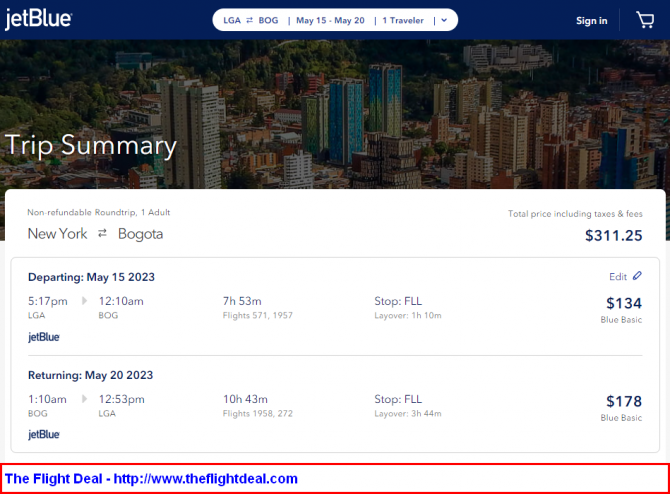Viewport: 670px width, 494px height.
Task: Click the $178 returning fare
Action: [x=624, y=401]
